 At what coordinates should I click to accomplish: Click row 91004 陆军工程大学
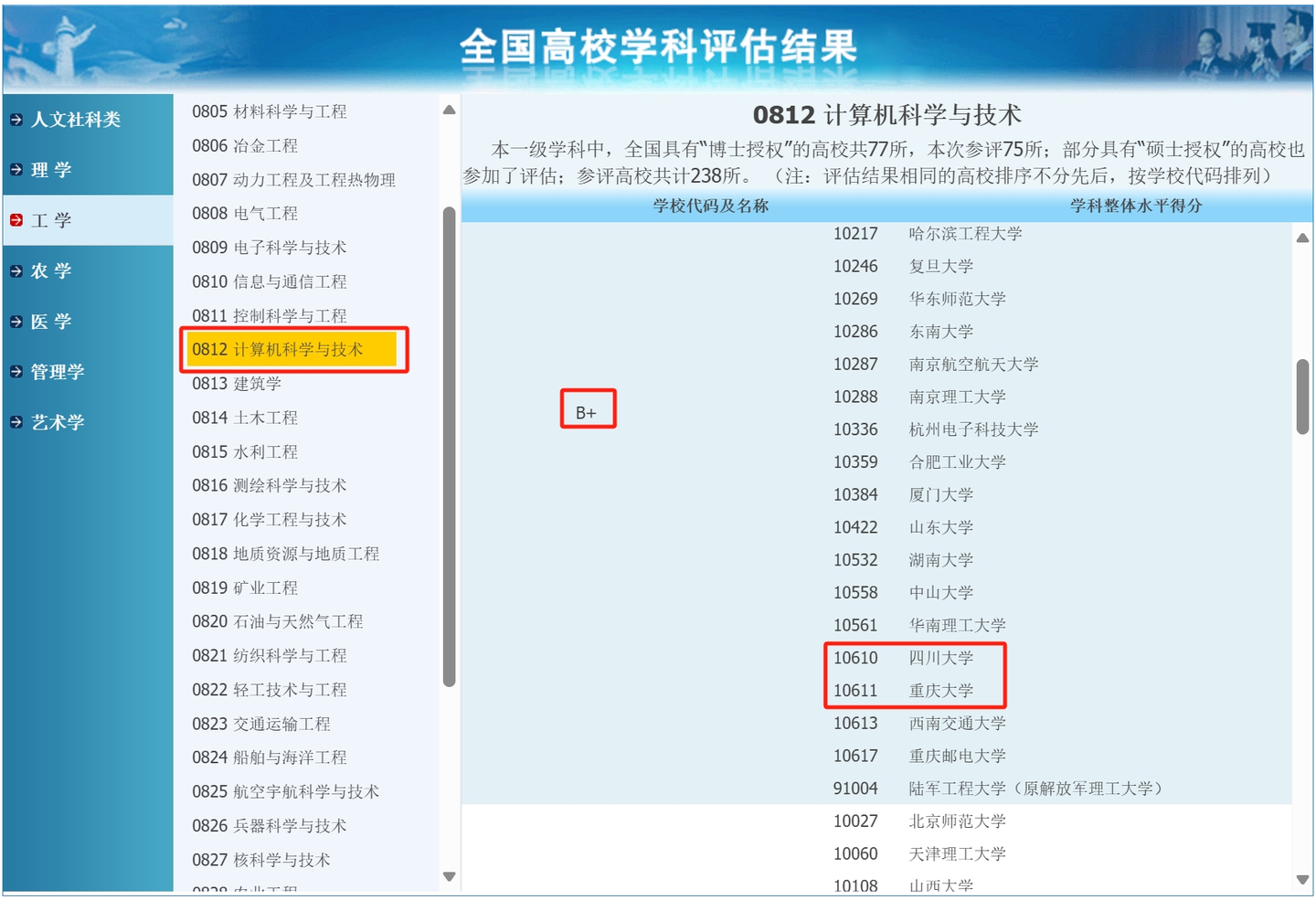click(998, 789)
